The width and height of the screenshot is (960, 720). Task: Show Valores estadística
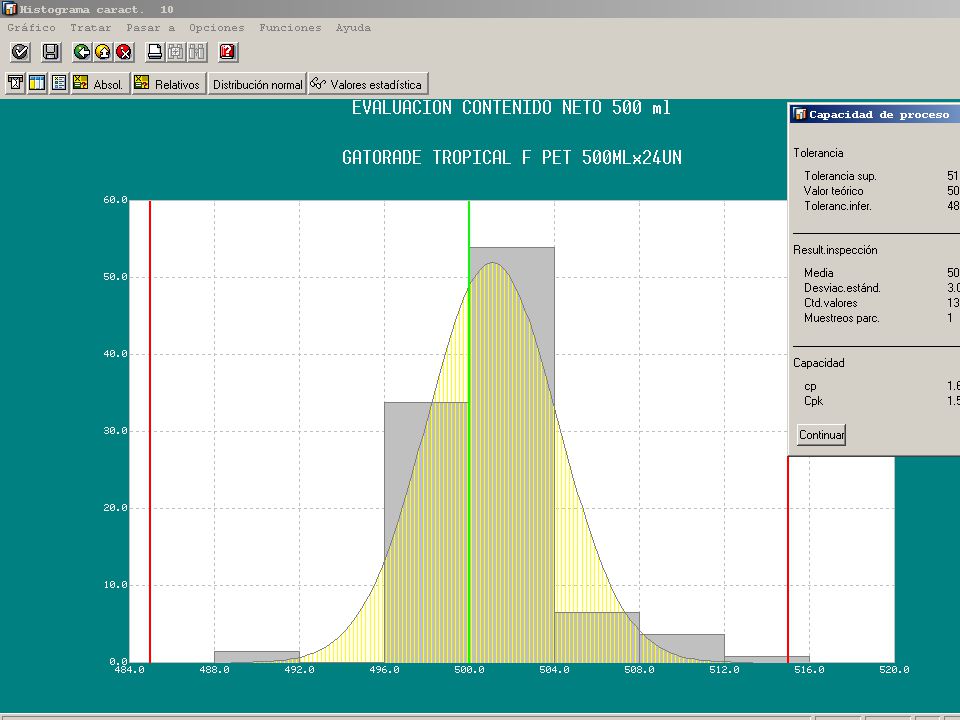[367, 84]
